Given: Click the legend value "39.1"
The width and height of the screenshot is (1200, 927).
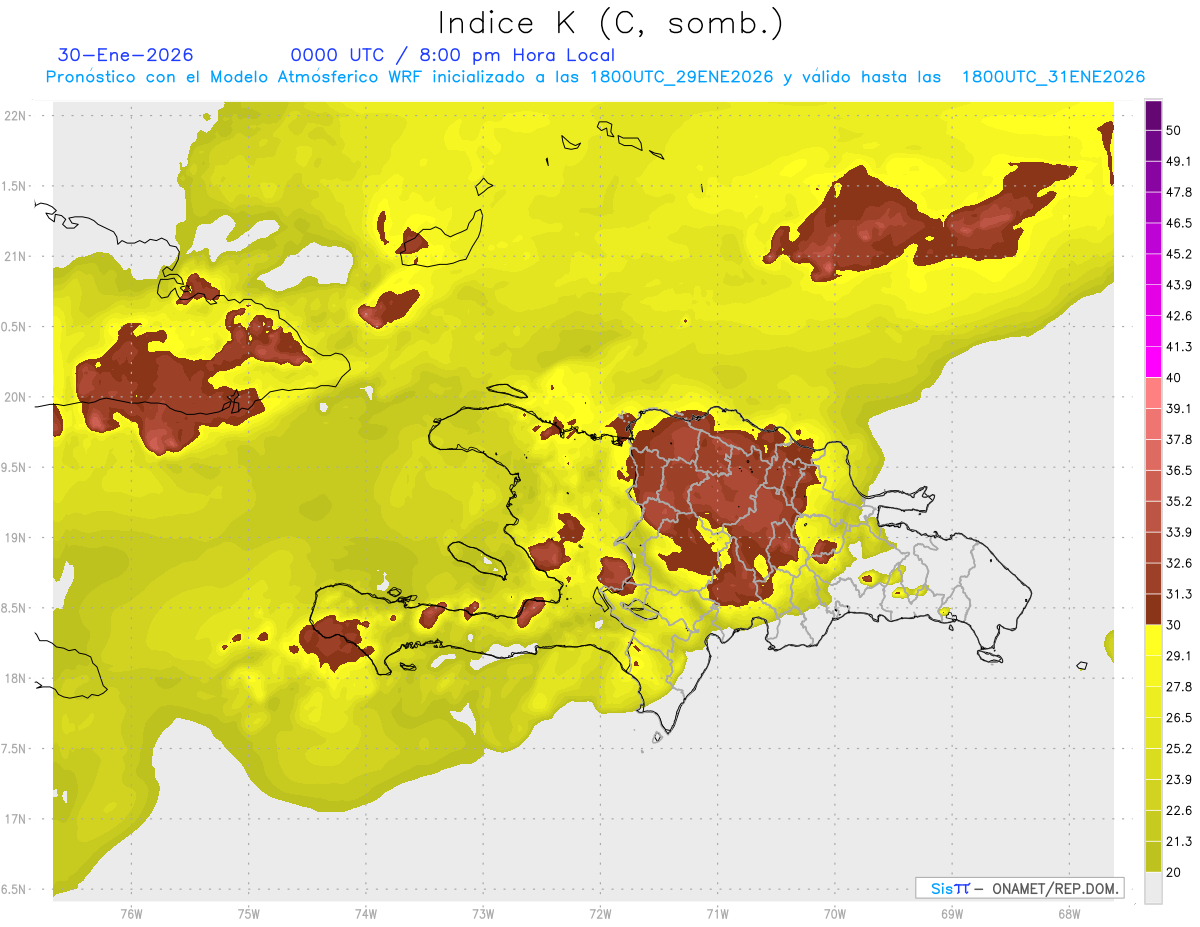Looking at the screenshot, I should click(x=1179, y=408).
